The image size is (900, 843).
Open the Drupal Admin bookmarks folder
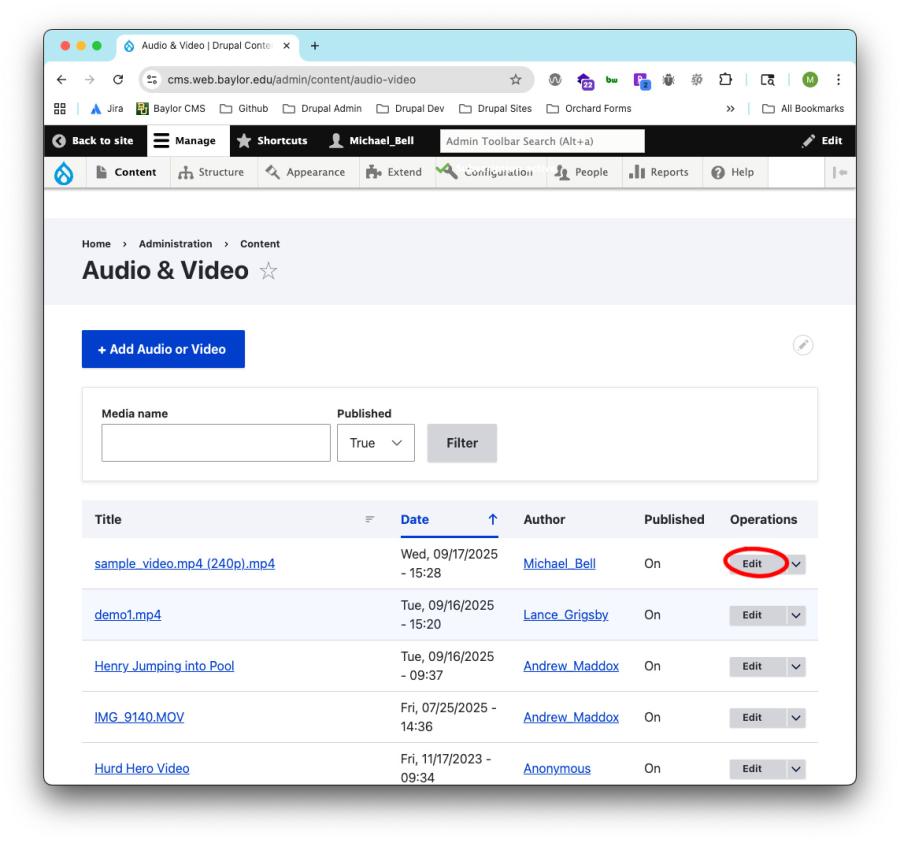pos(322,108)
